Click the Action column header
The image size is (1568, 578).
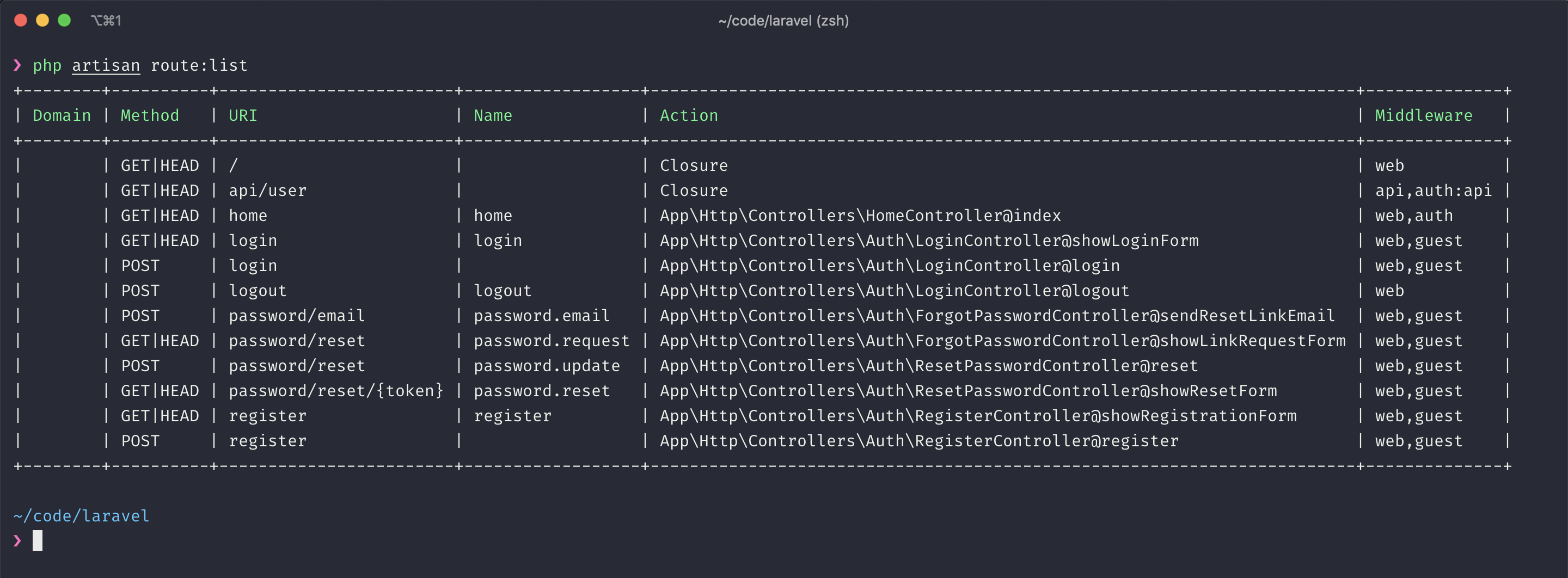coord(689,115)
